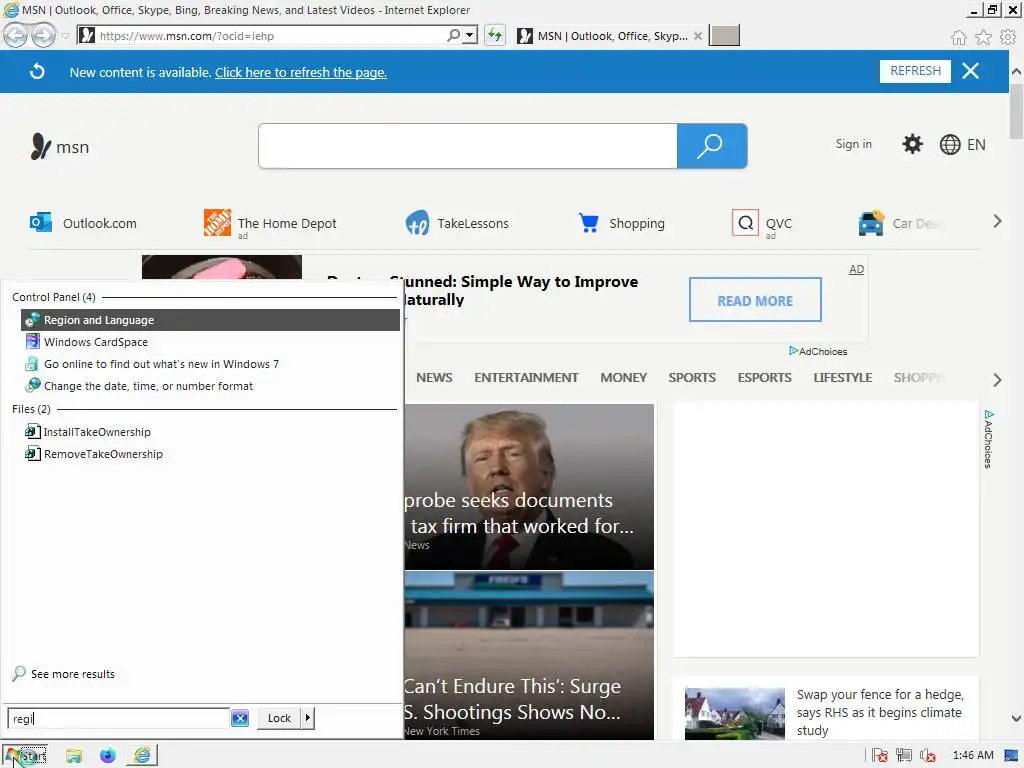Click the address bar search magnifier icon
The width and height of the screenshot is (1024, 768).
coord(453,35)
